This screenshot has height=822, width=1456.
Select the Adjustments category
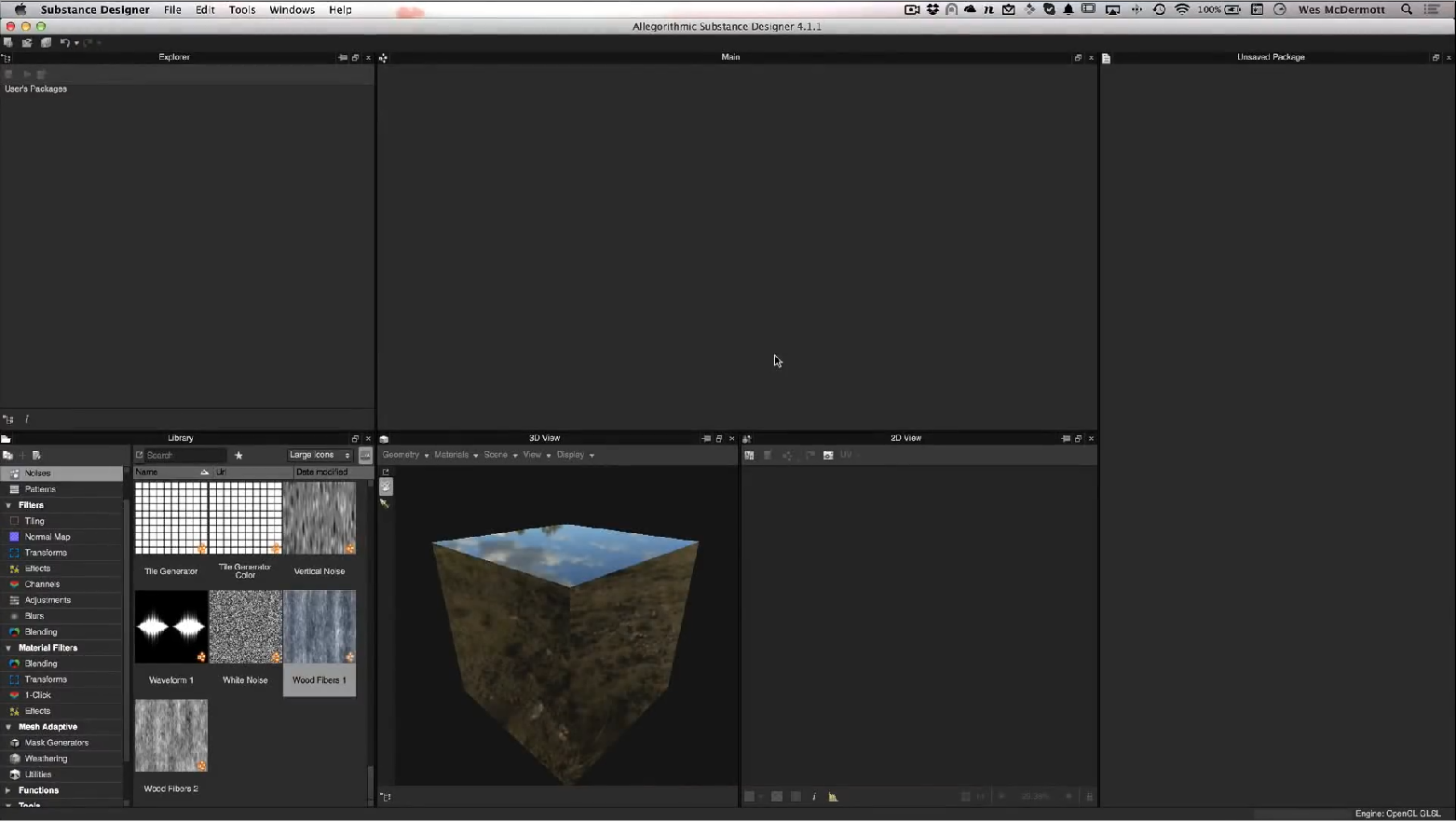[x=61, y=600]
